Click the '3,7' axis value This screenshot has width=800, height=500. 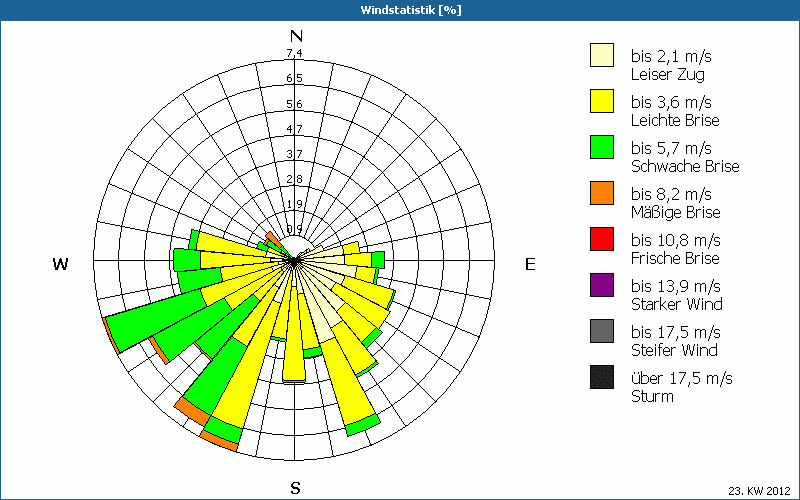tap(294, 154)
